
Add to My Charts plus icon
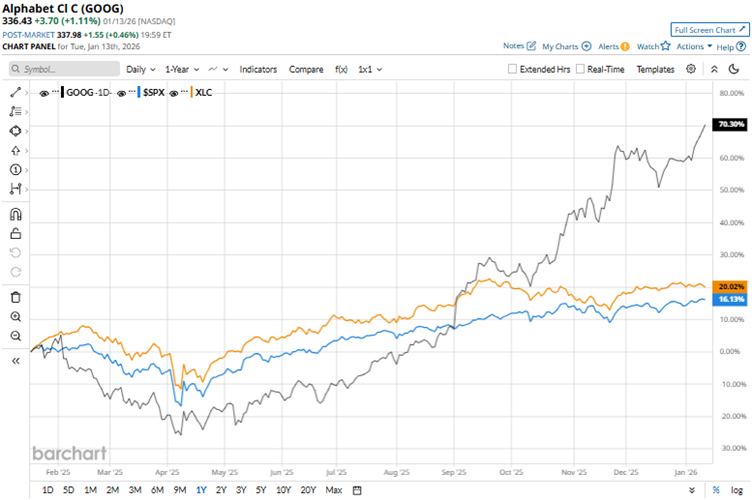pyautogui.click(x=586, y=46)
